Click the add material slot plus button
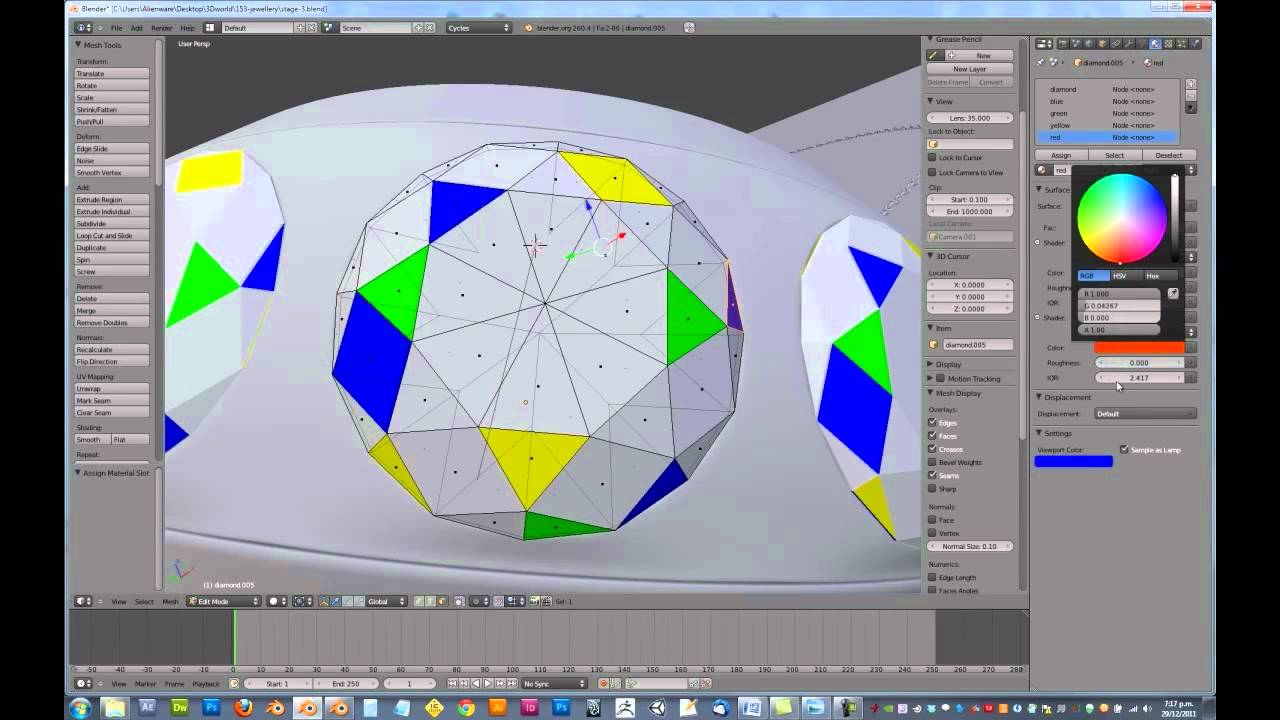The image size is (1280, 720). point(1190,84)
